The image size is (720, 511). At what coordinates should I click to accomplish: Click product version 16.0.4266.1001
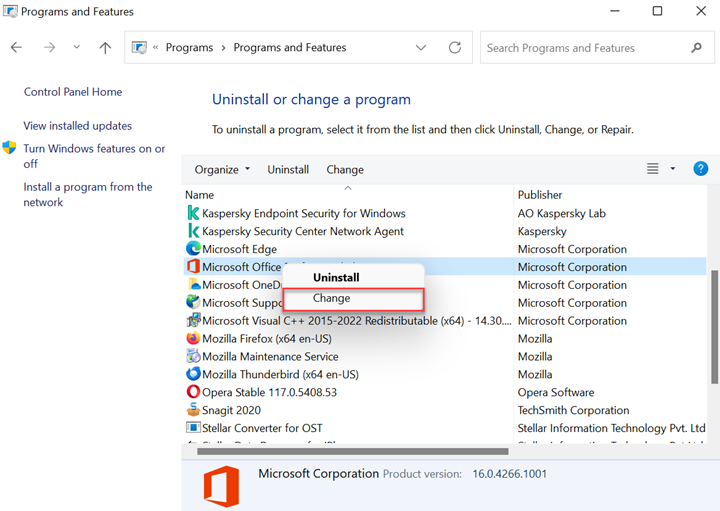509,474
